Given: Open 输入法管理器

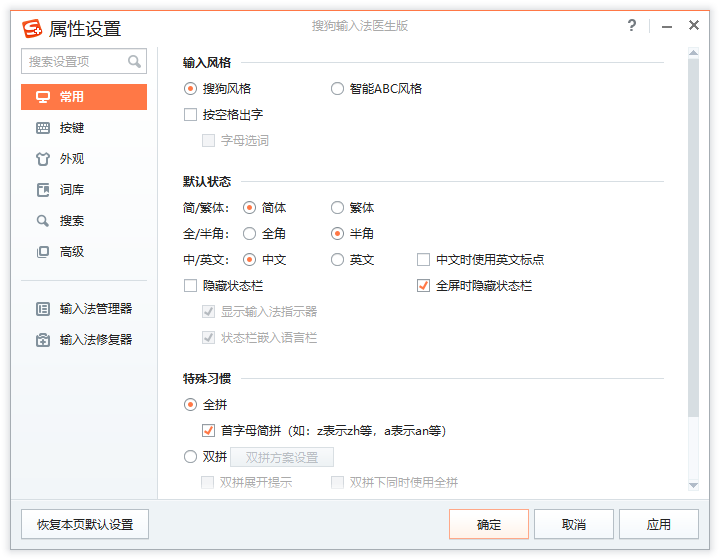Looking at the screenshot, I should 84,309.
